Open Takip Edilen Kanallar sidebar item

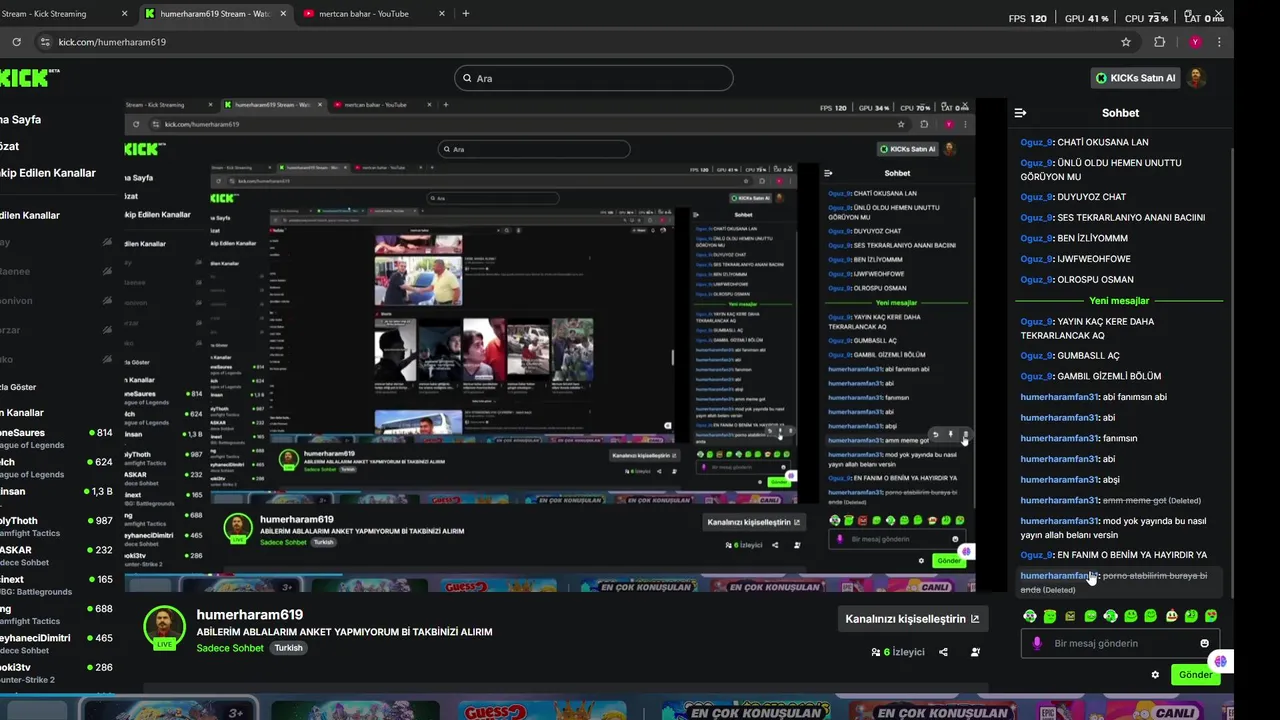tap(48, 173)
